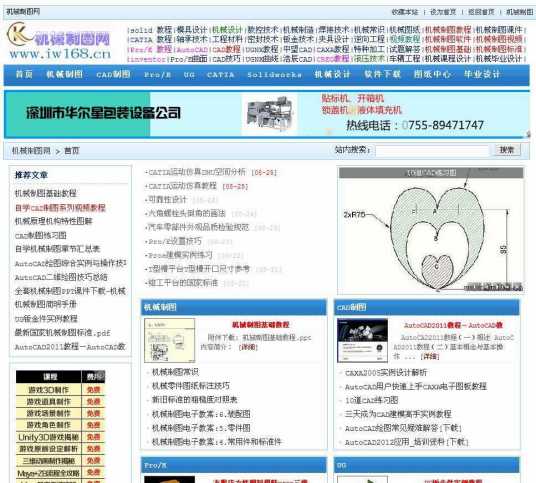Screen dimensions: 536x483
Task: Open the 机械设计 navigation menu item
Action: pos(332,74)
